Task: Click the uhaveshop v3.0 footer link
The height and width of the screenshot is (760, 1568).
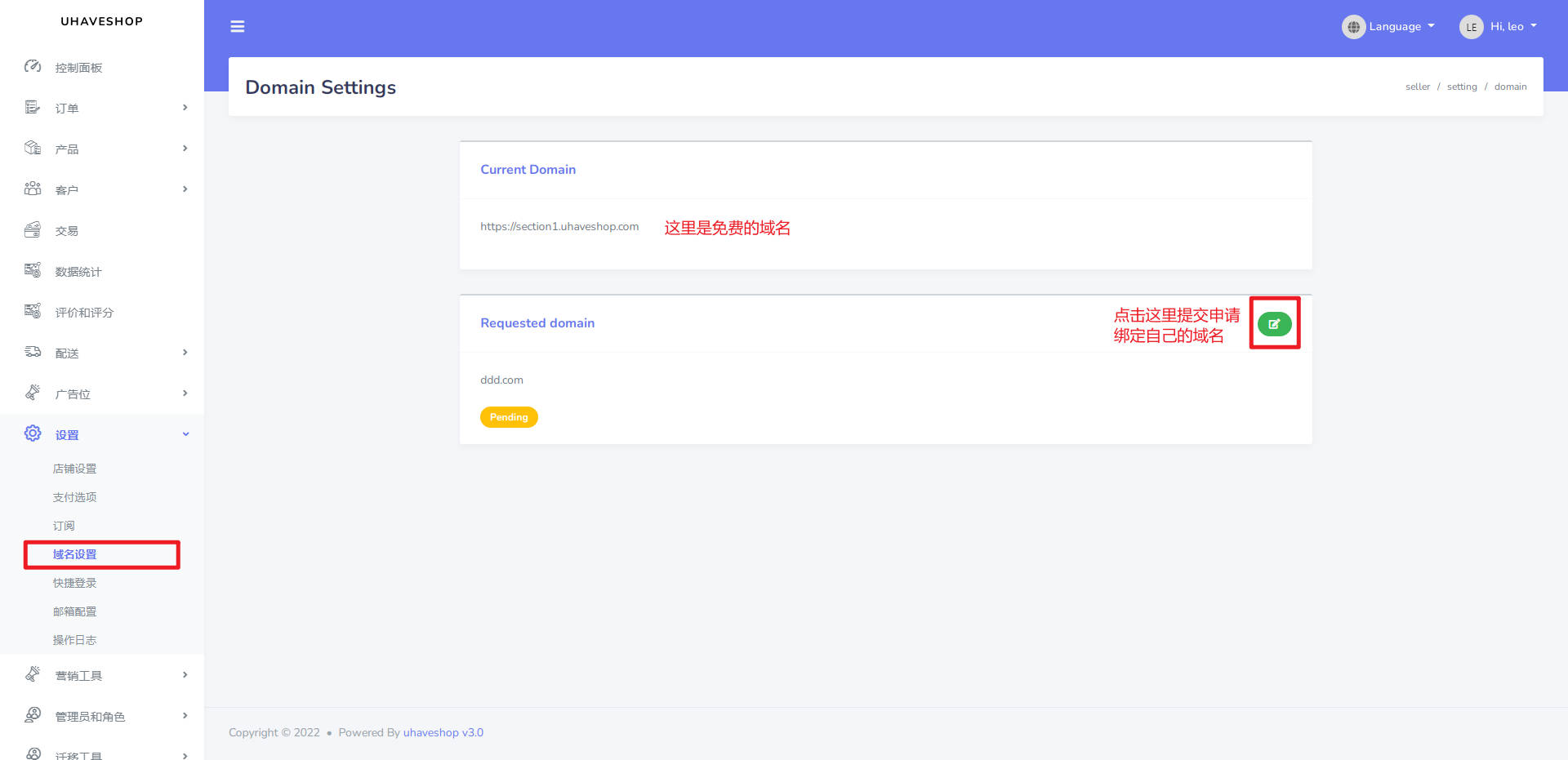Action: click(x=443, y=732)
